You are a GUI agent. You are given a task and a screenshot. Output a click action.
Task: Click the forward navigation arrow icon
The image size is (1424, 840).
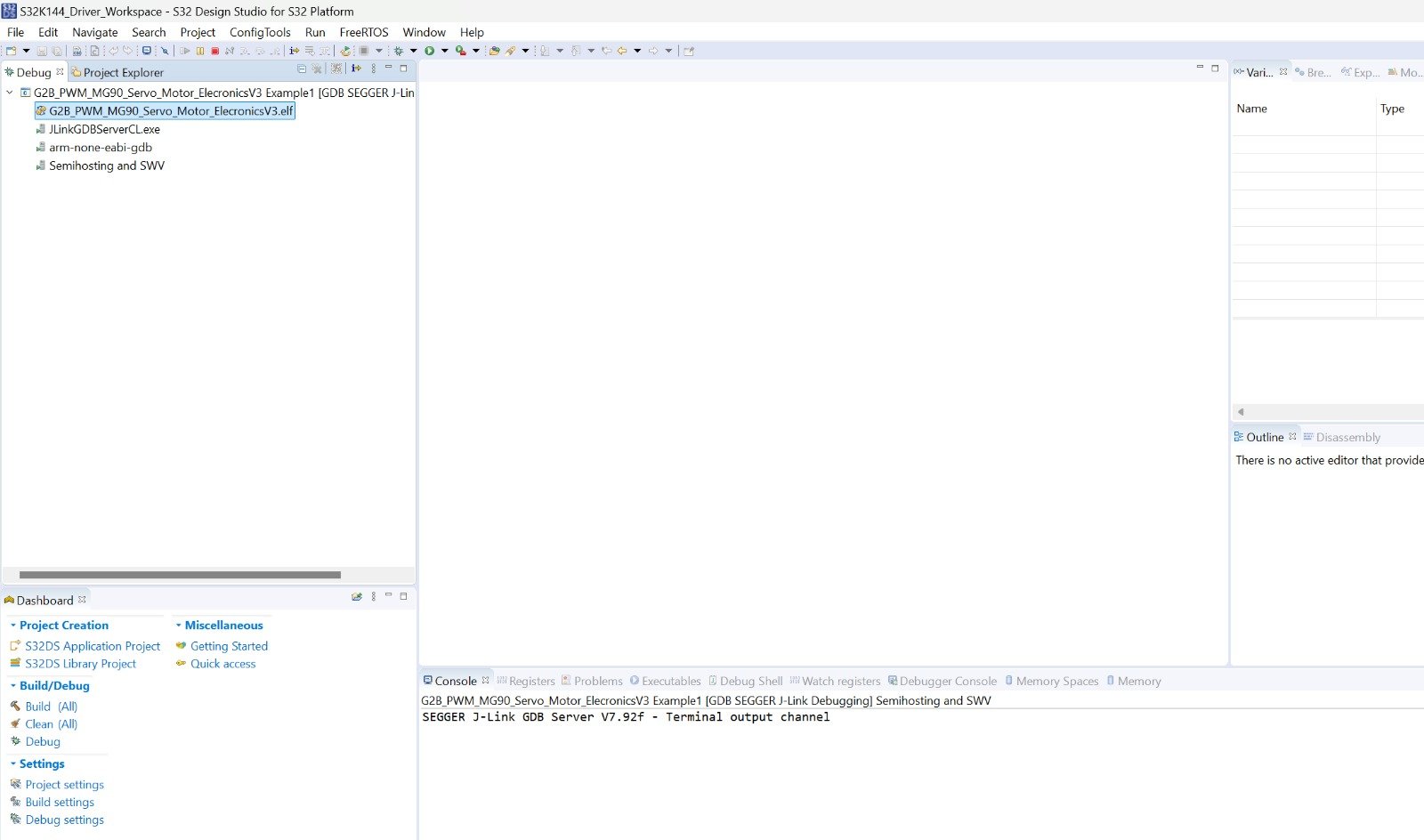tap(652, 51)
